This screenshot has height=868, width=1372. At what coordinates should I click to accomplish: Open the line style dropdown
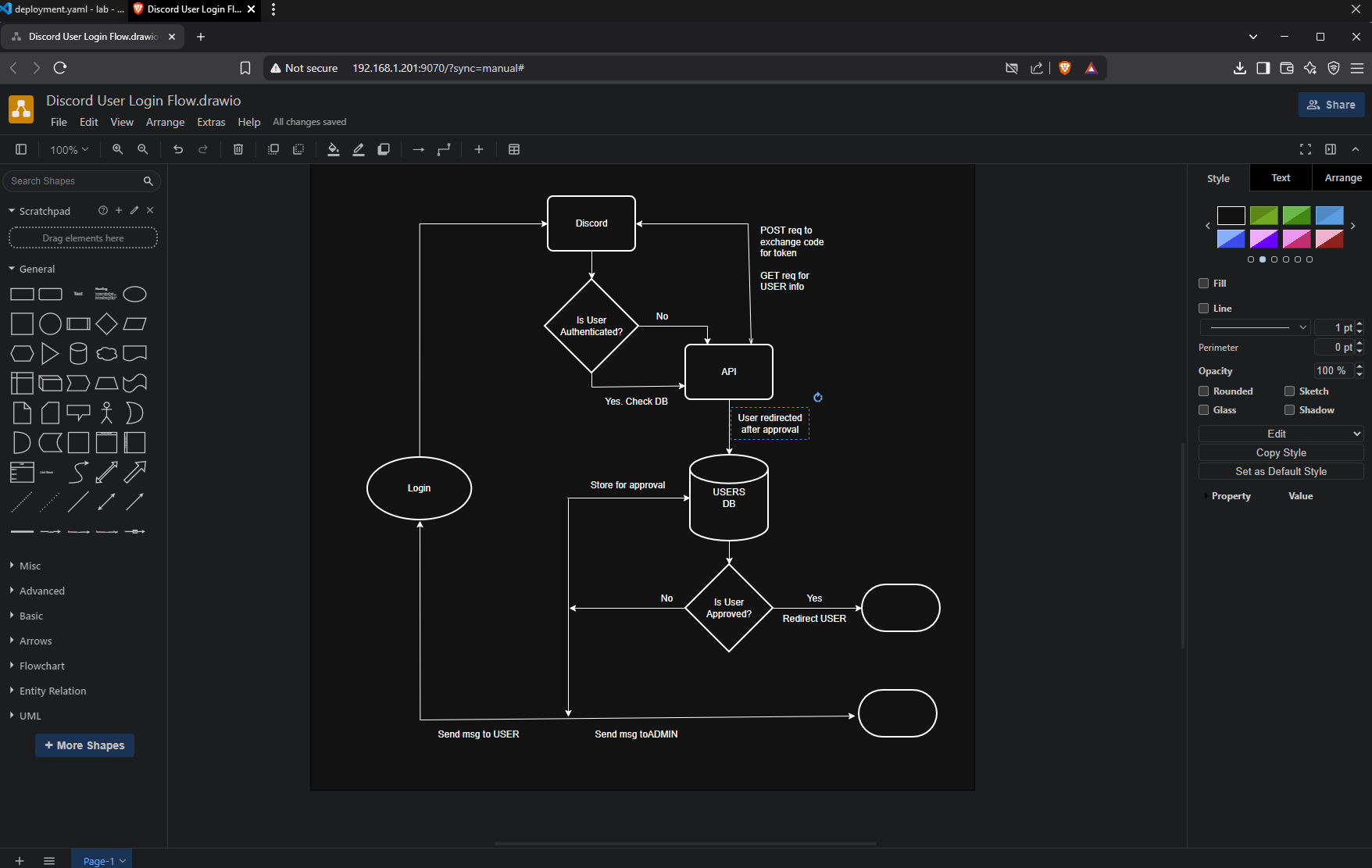pos(1255,327)
